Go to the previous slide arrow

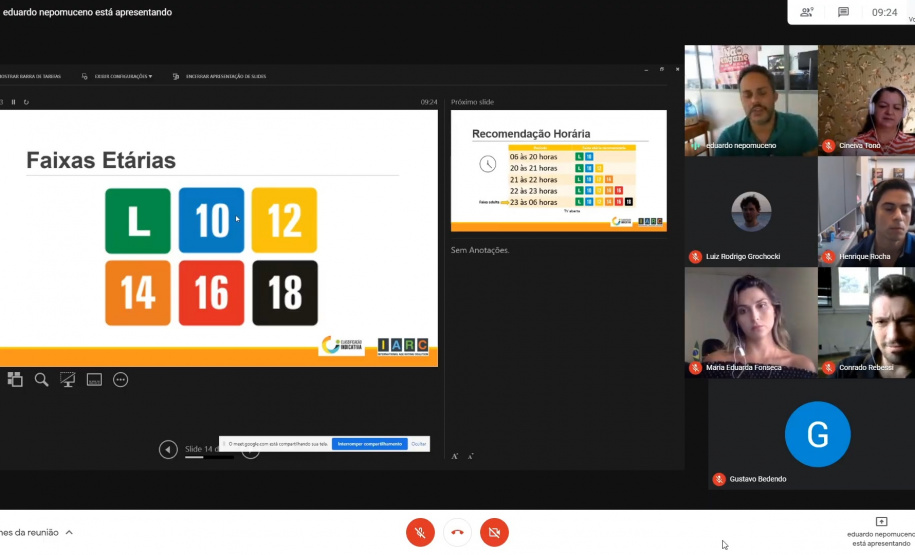[x=168, y=449]
